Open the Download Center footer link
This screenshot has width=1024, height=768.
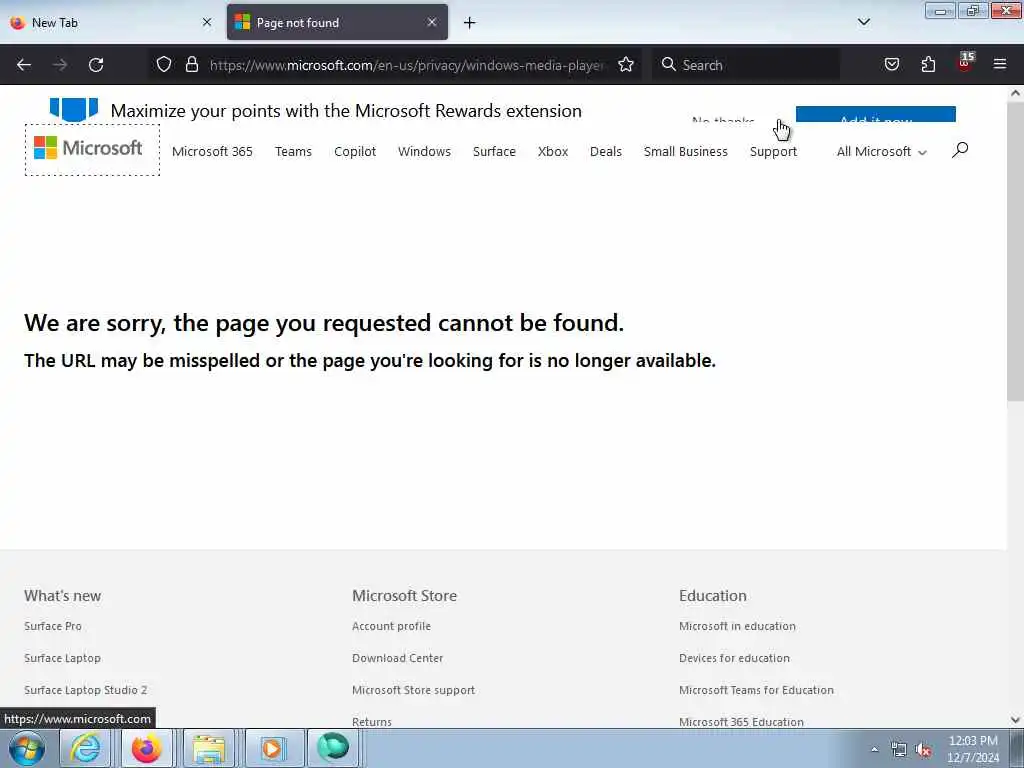(398, 658)
